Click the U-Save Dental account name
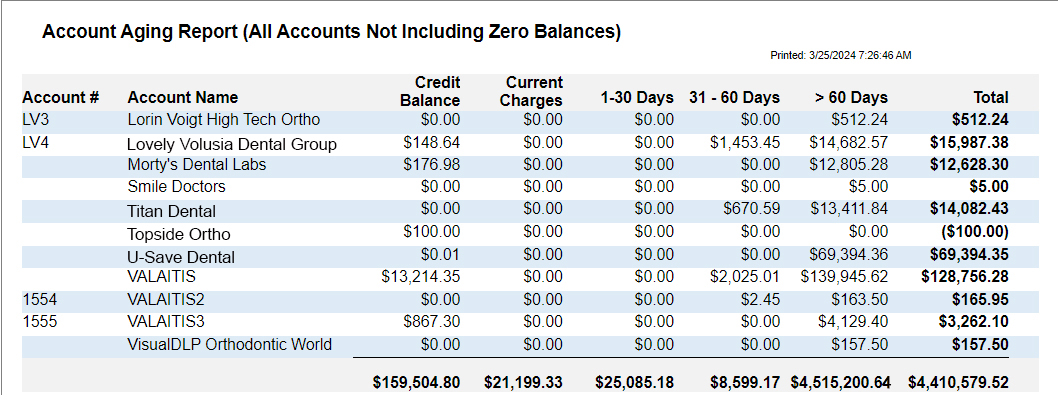The image size is (1058, 401). tap(181, 257)
